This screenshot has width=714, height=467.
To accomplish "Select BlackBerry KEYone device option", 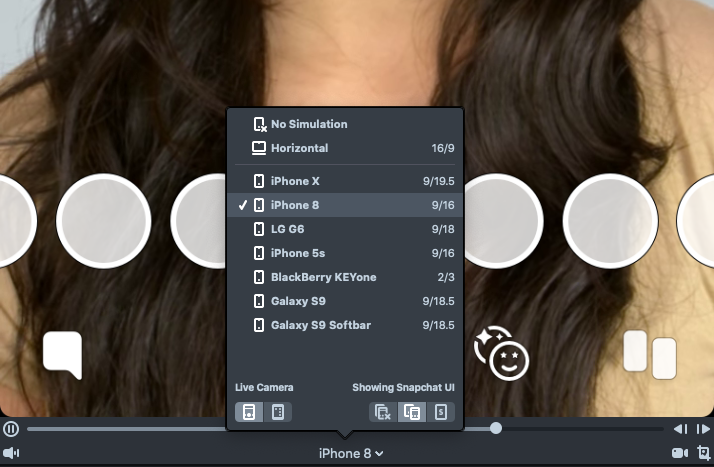I will point(323,277).
